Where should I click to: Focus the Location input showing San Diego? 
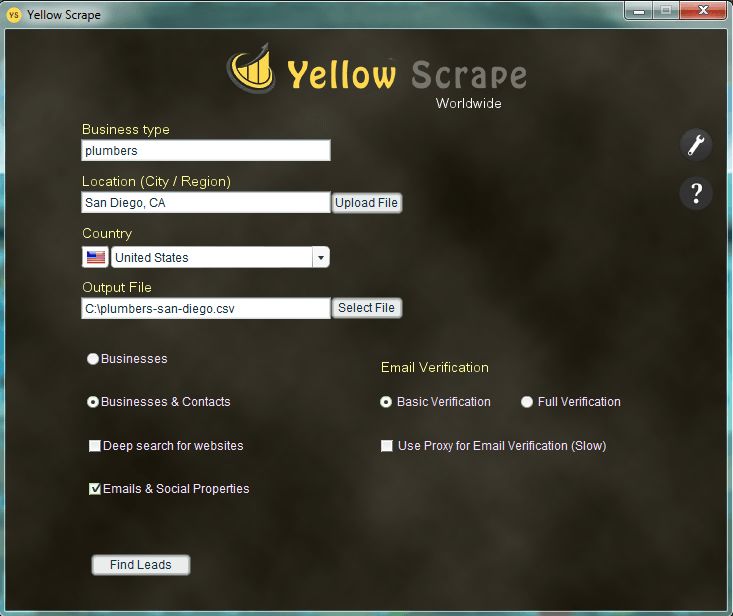(206, 202)
